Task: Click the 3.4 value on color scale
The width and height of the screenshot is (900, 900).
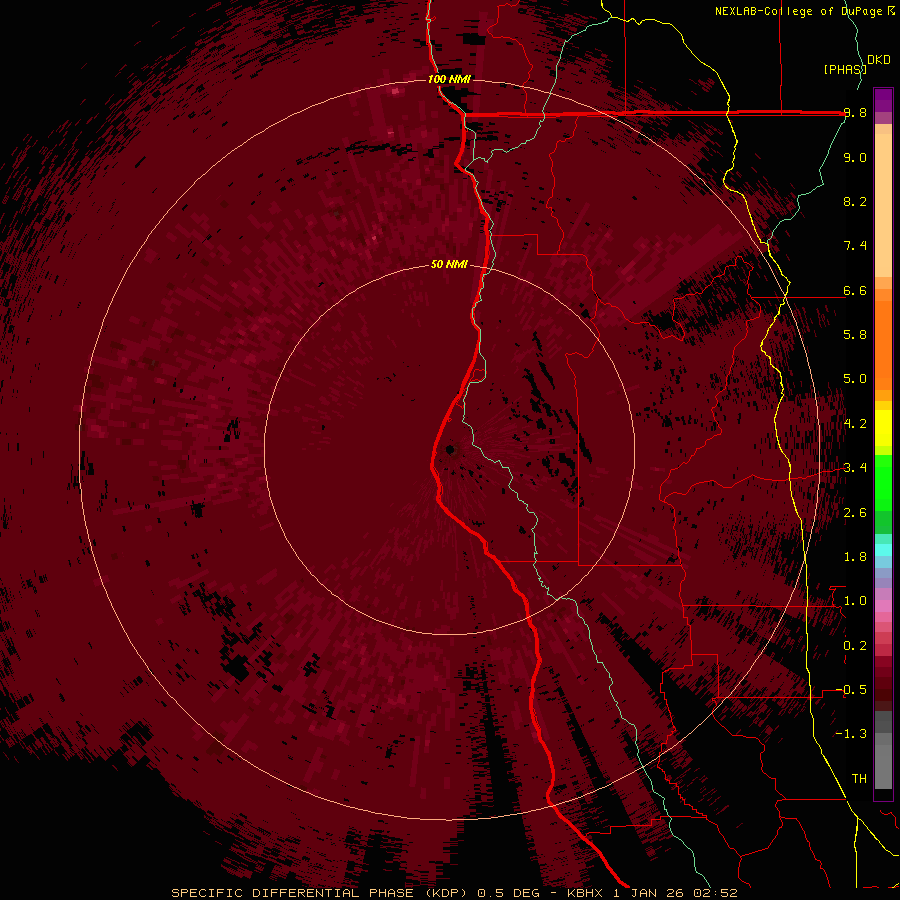Action: (x=855, y=468)
